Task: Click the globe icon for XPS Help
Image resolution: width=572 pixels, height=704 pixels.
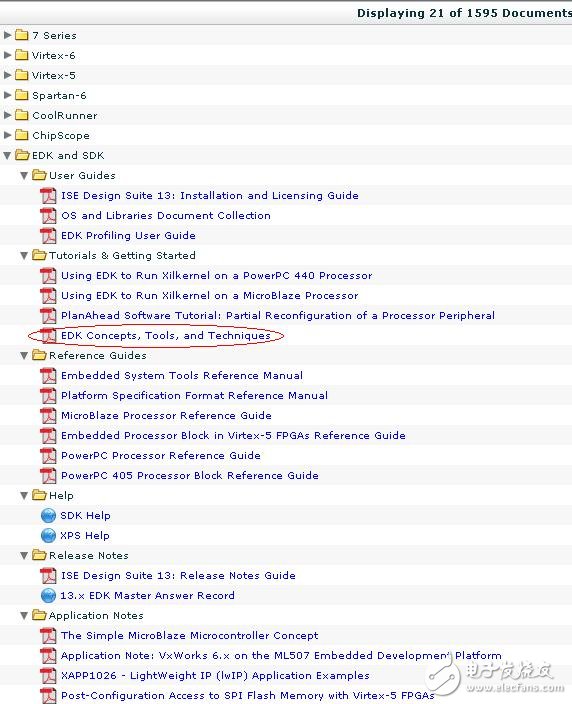Action: point(48,536)
